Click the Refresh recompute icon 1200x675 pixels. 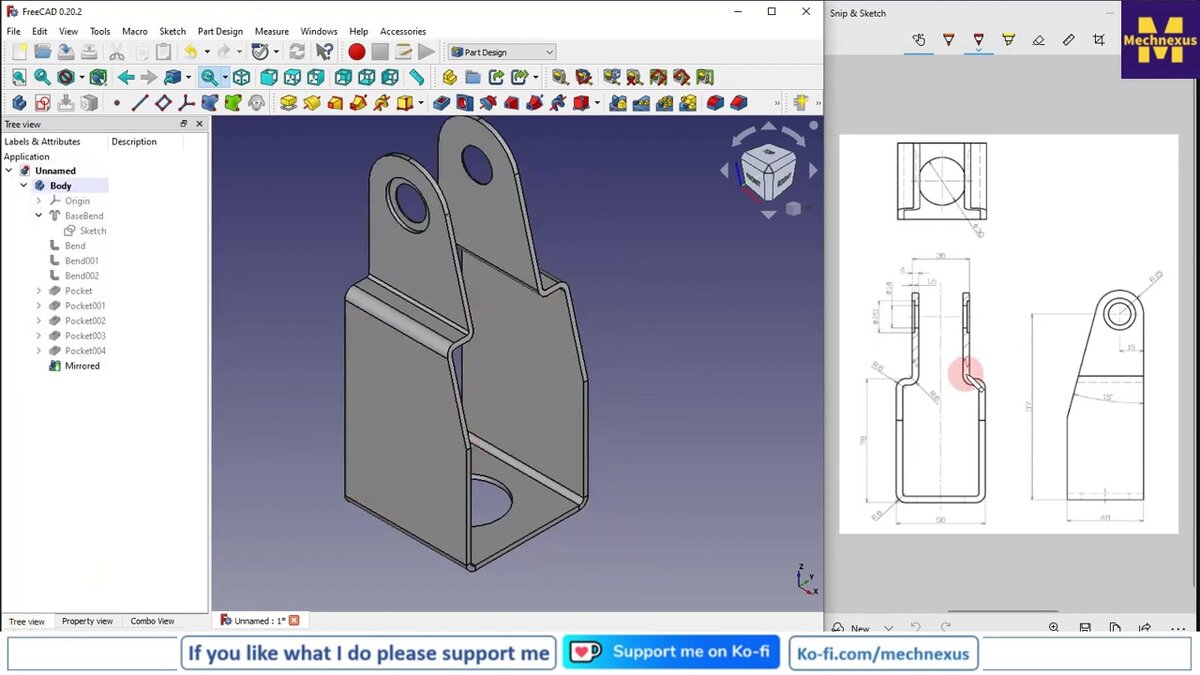297,52
